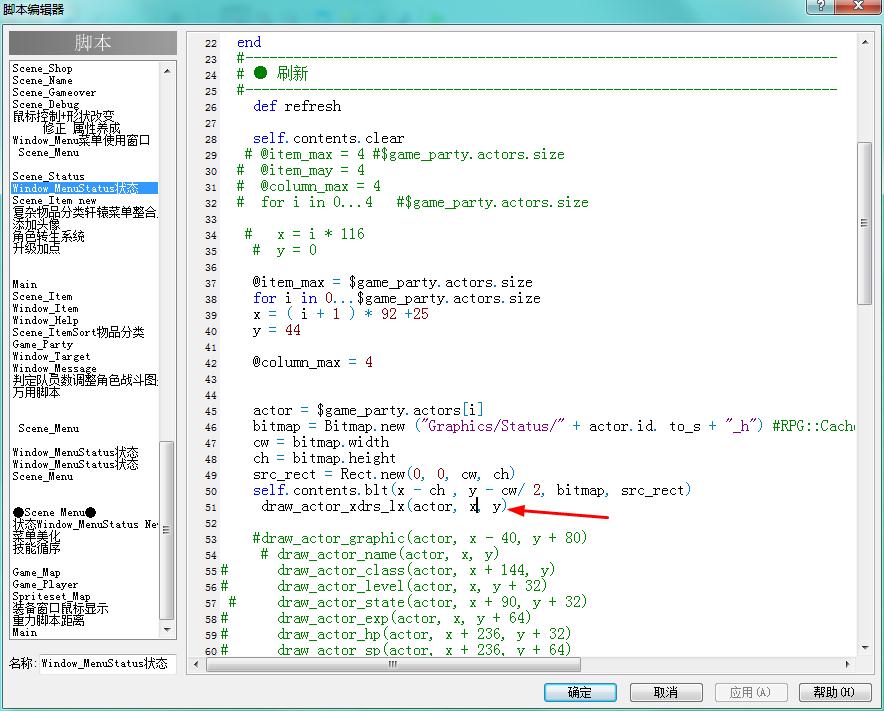Open the 装备窗口鼠标显示 script
The image size is (884, 711).
point(60,608)
